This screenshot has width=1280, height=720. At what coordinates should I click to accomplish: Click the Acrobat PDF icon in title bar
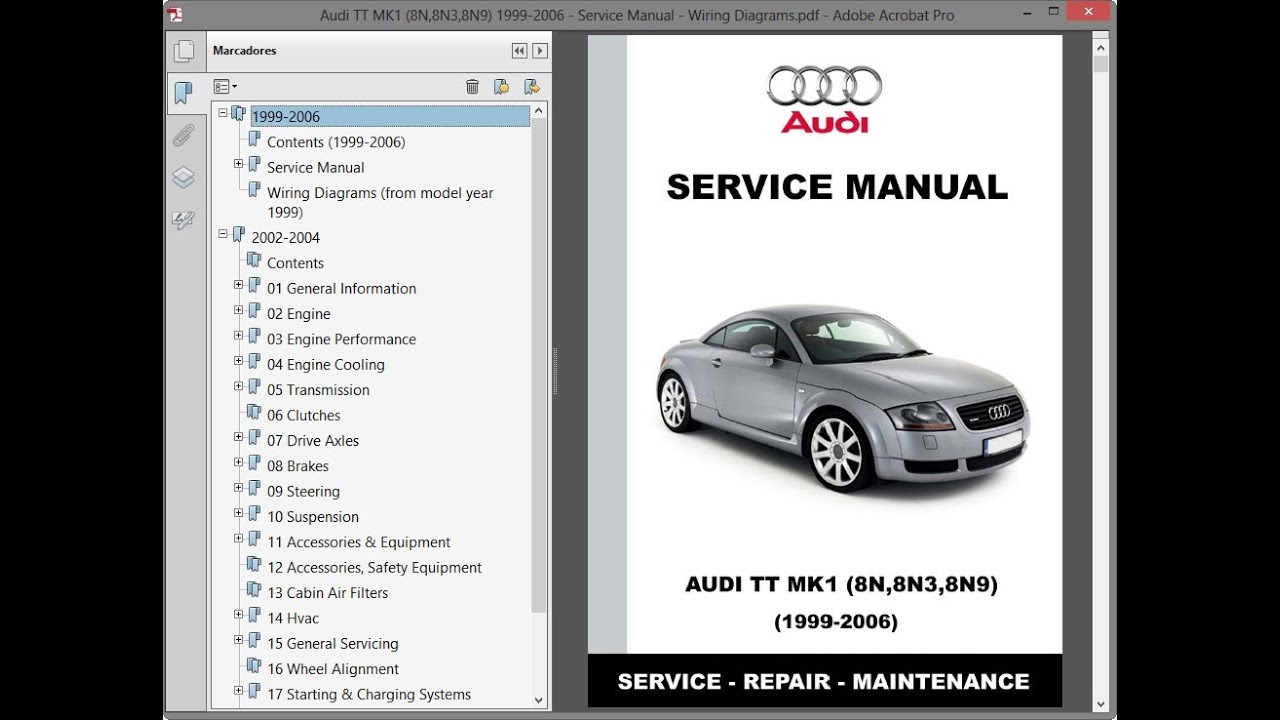coord(175,14)
